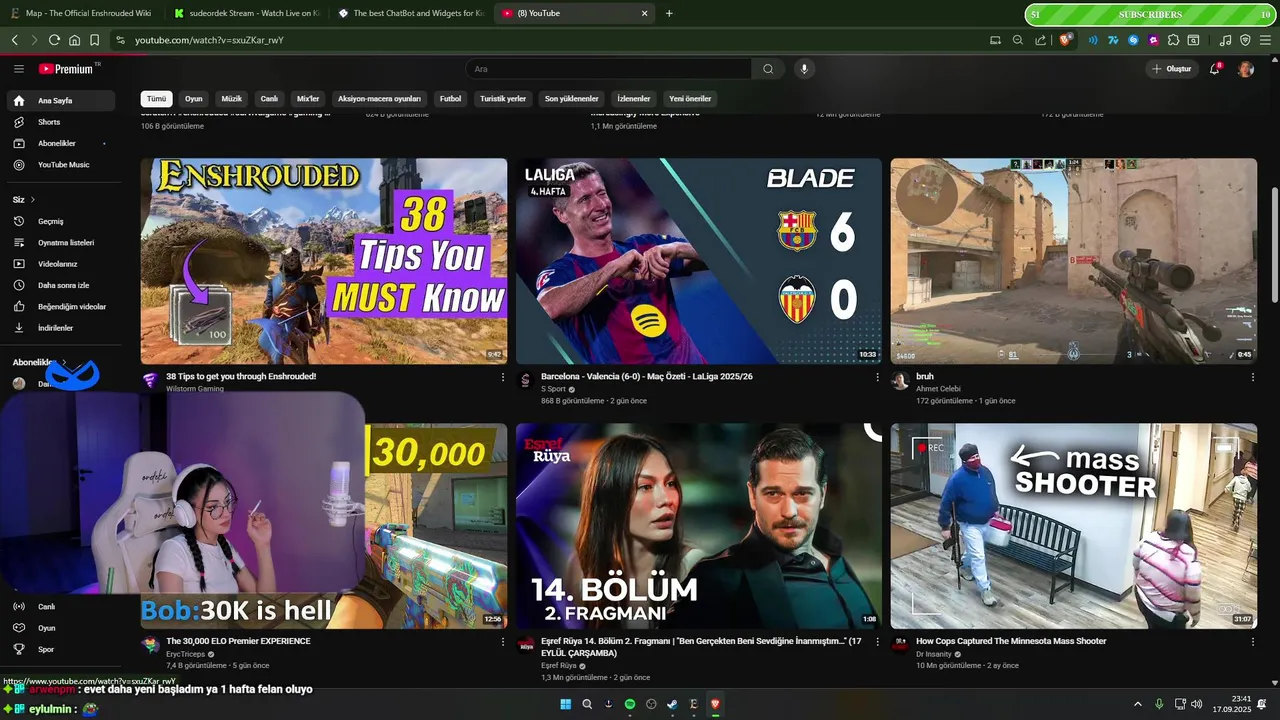1280x720 pixels.
Task: Start voice search with the microphone icon
Action: tap(803, 69)
